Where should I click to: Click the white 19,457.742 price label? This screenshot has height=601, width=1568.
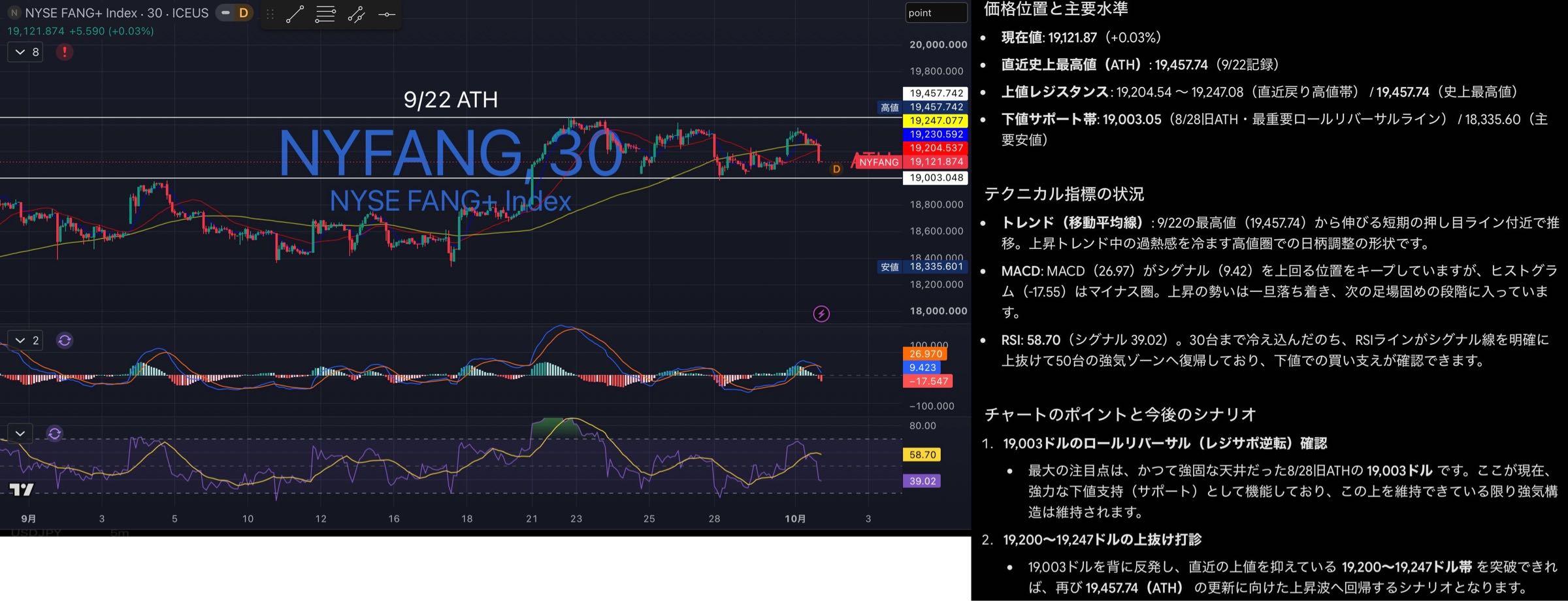pyautogui.click(x=935, y=93)
